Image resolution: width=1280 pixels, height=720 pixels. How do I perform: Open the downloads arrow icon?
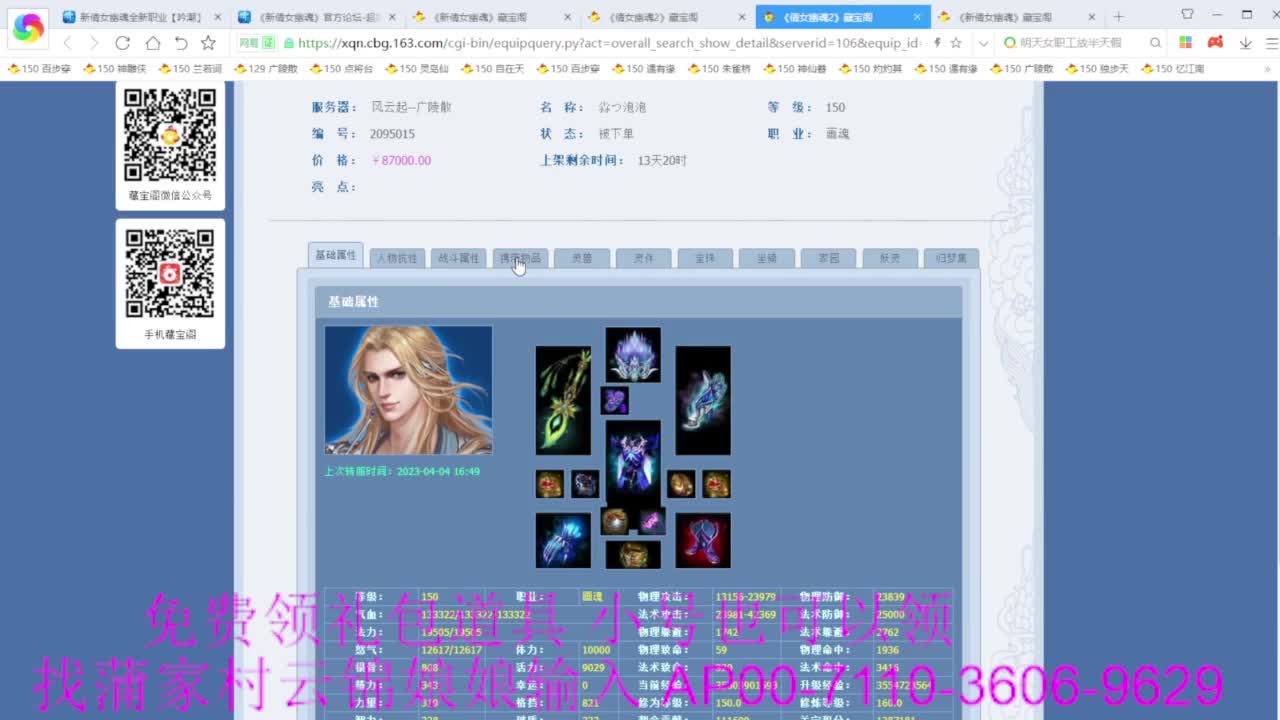[x=1245, y=43]
